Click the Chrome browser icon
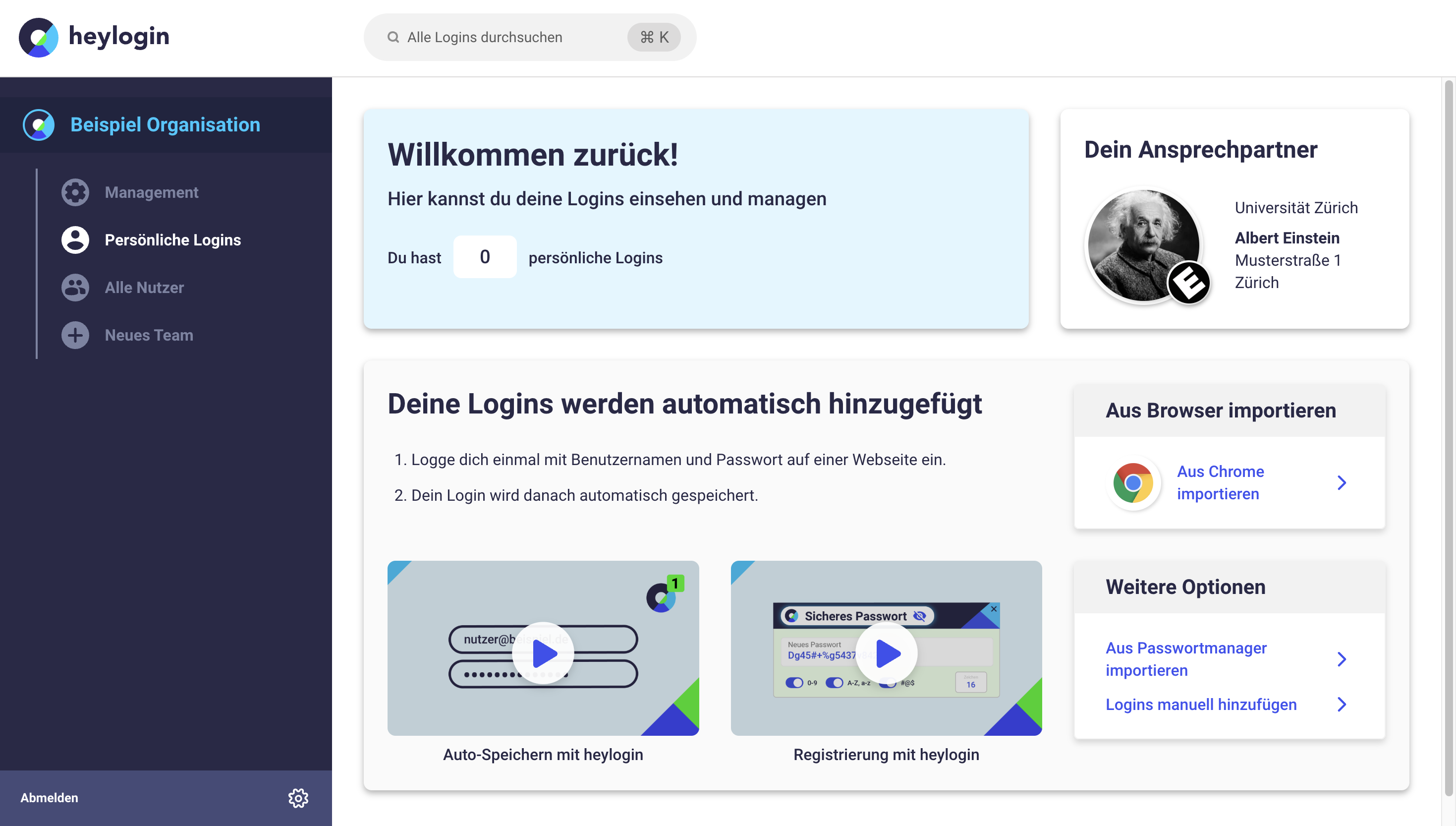 click(1133, 483)
